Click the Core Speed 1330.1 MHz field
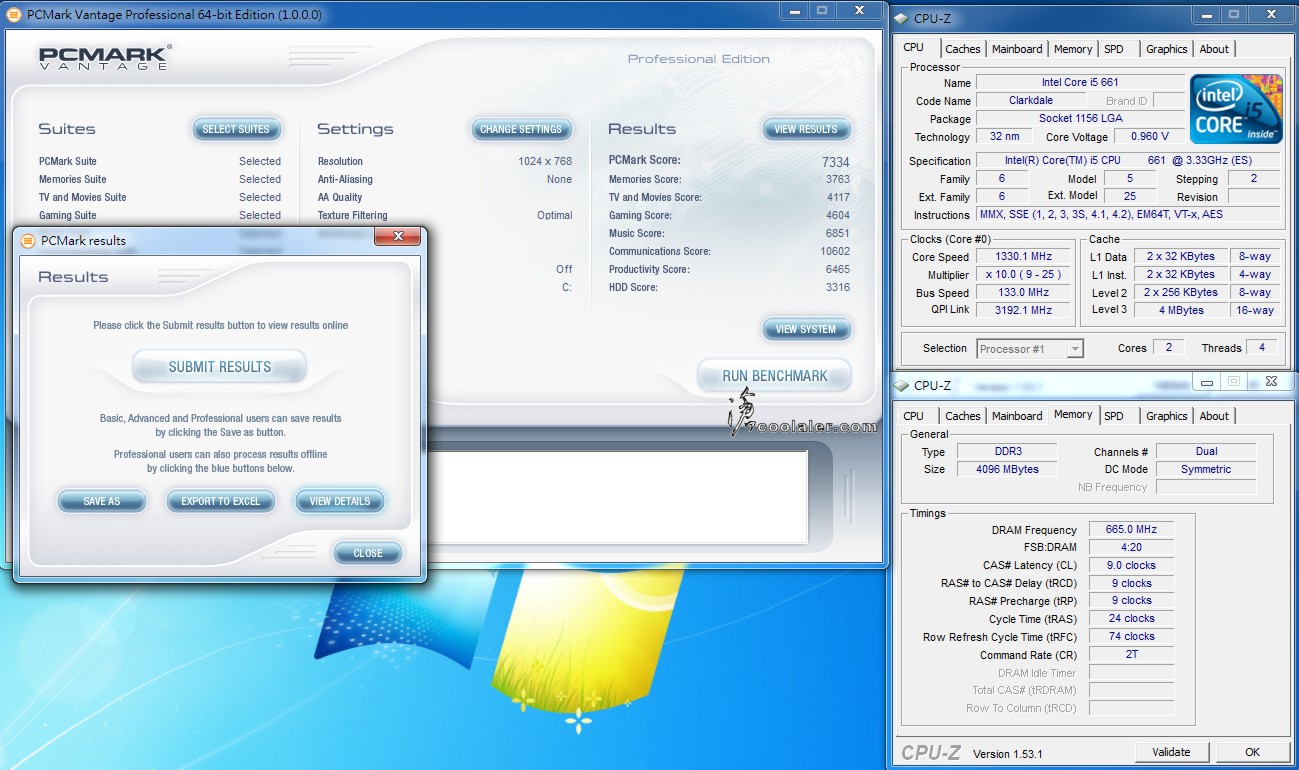This screenshot has width=1299, height=770. pyautogui.click(x=1023, y=257)
